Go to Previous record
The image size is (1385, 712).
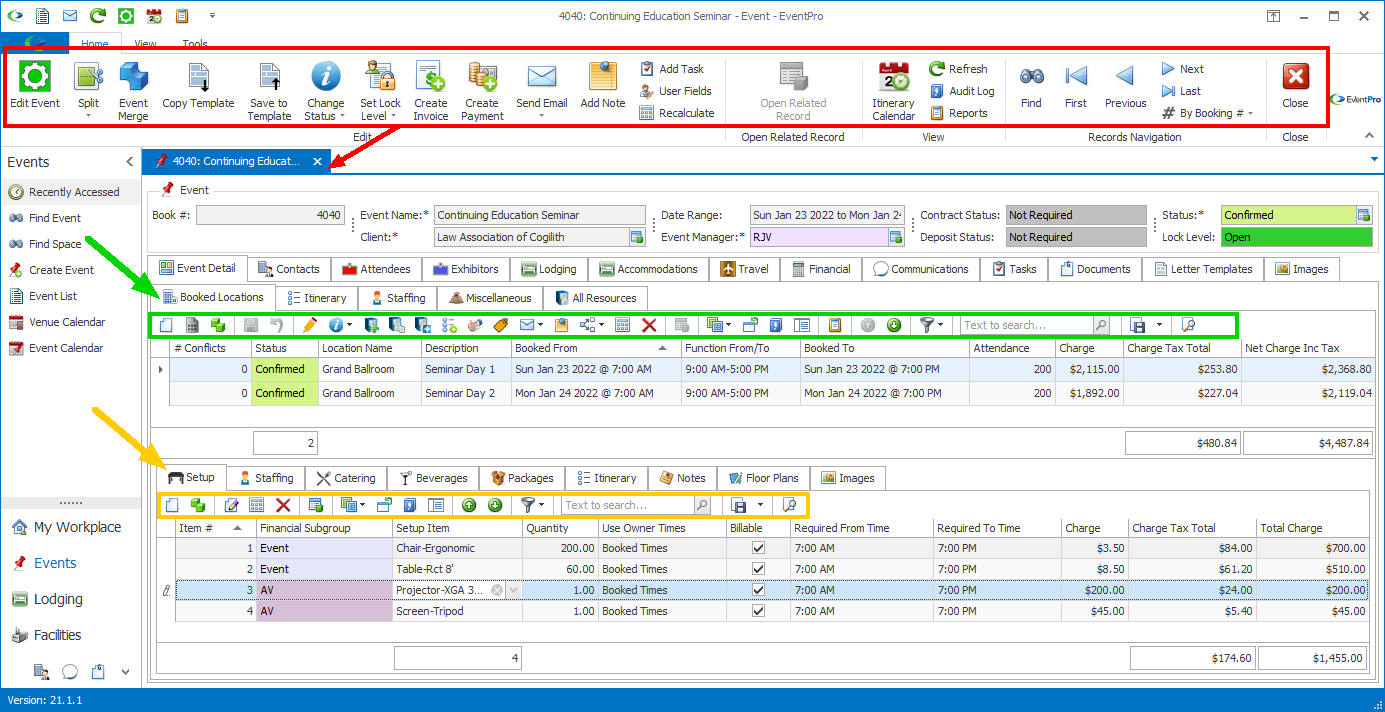(1125, 86)
